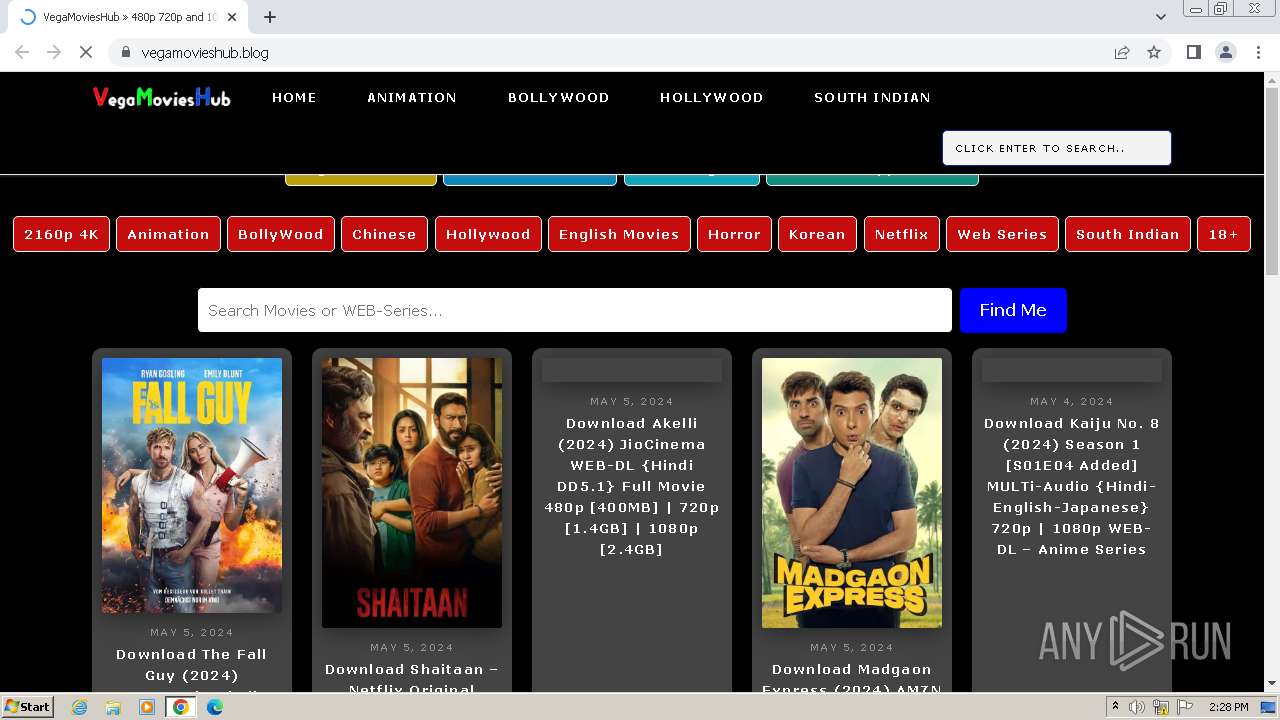Open File Explorer from the taskbar

click(113, 707)
